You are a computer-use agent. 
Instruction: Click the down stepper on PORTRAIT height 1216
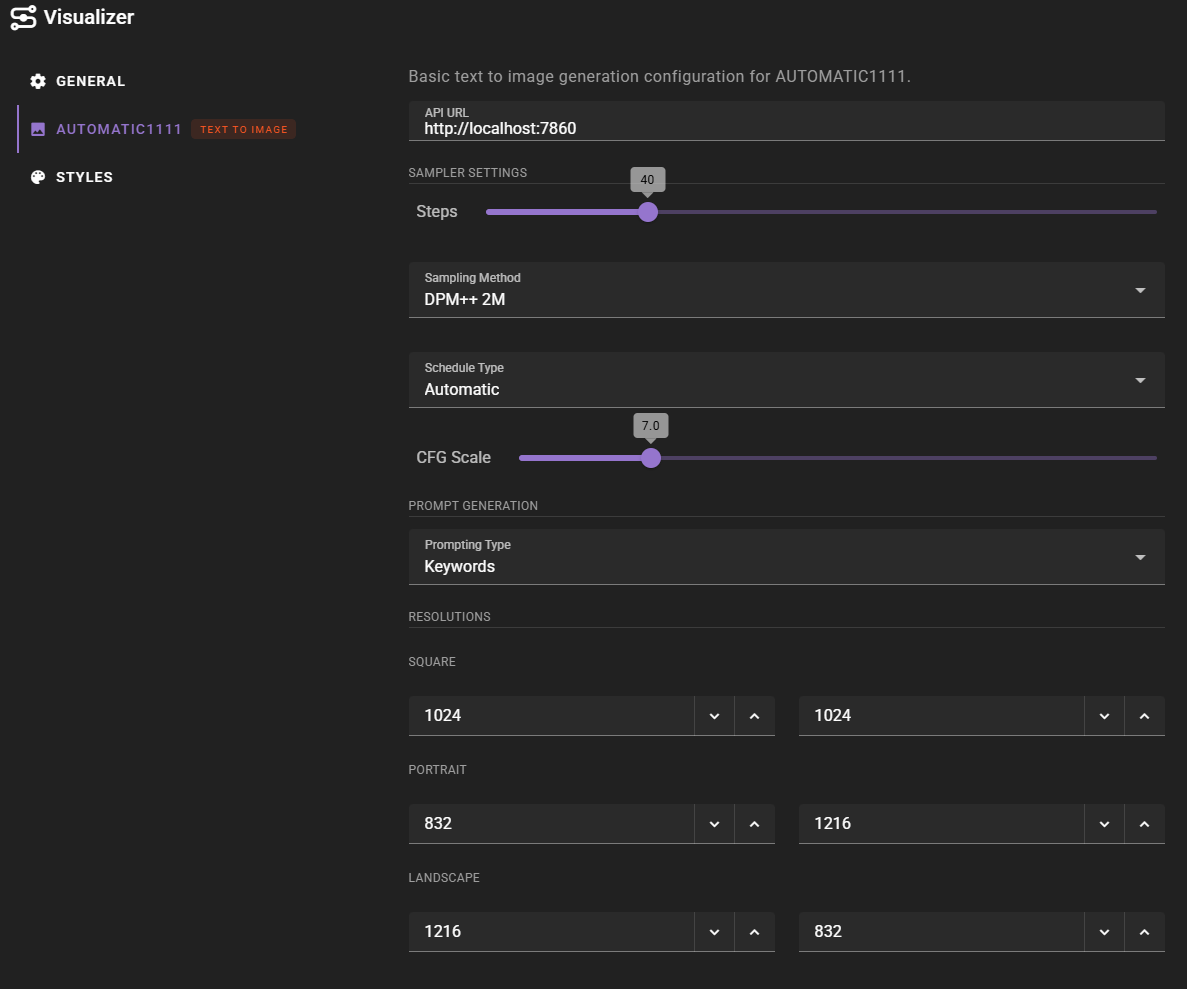point(1104,823)
